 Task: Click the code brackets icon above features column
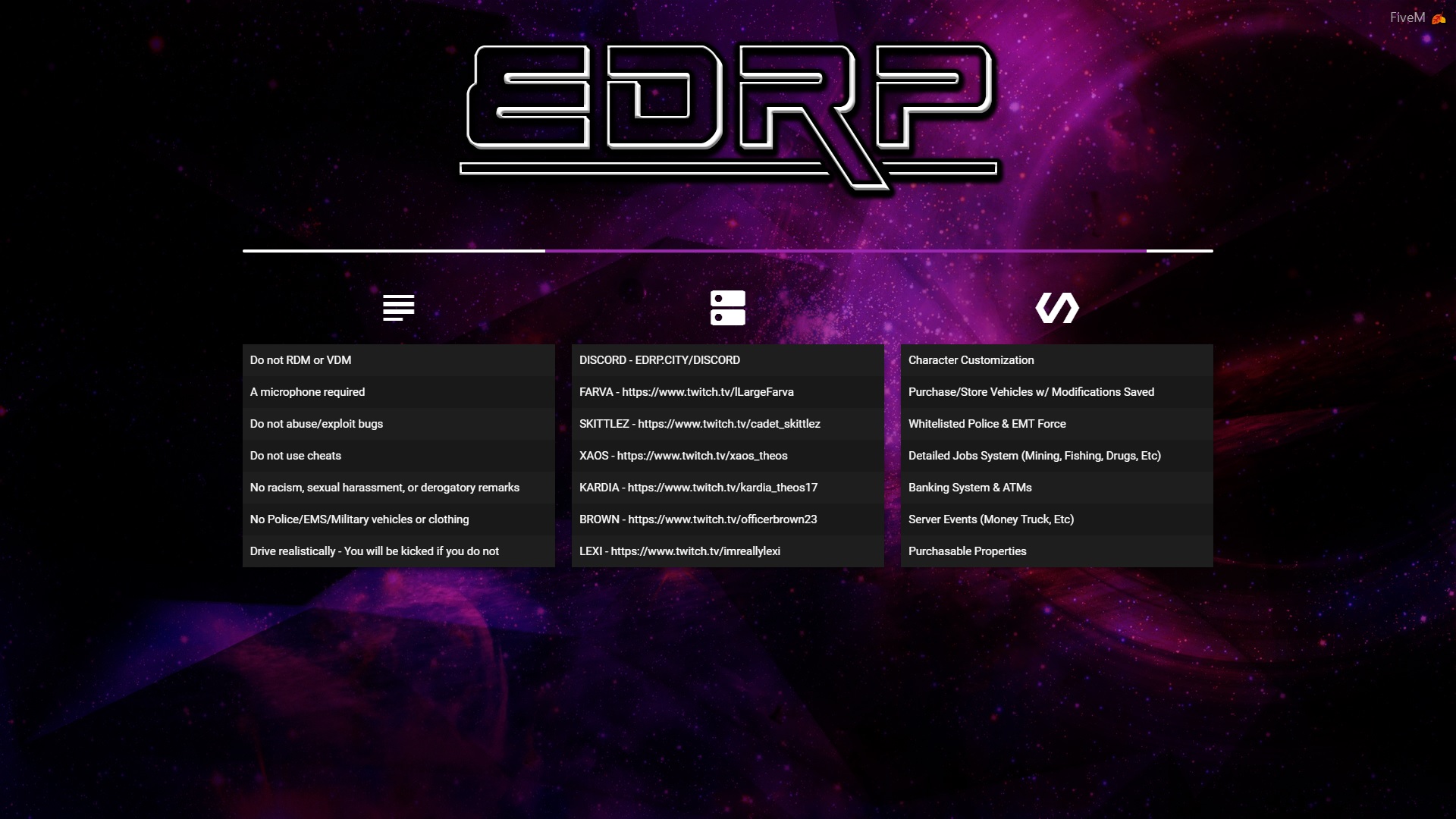coord(1057,308)
